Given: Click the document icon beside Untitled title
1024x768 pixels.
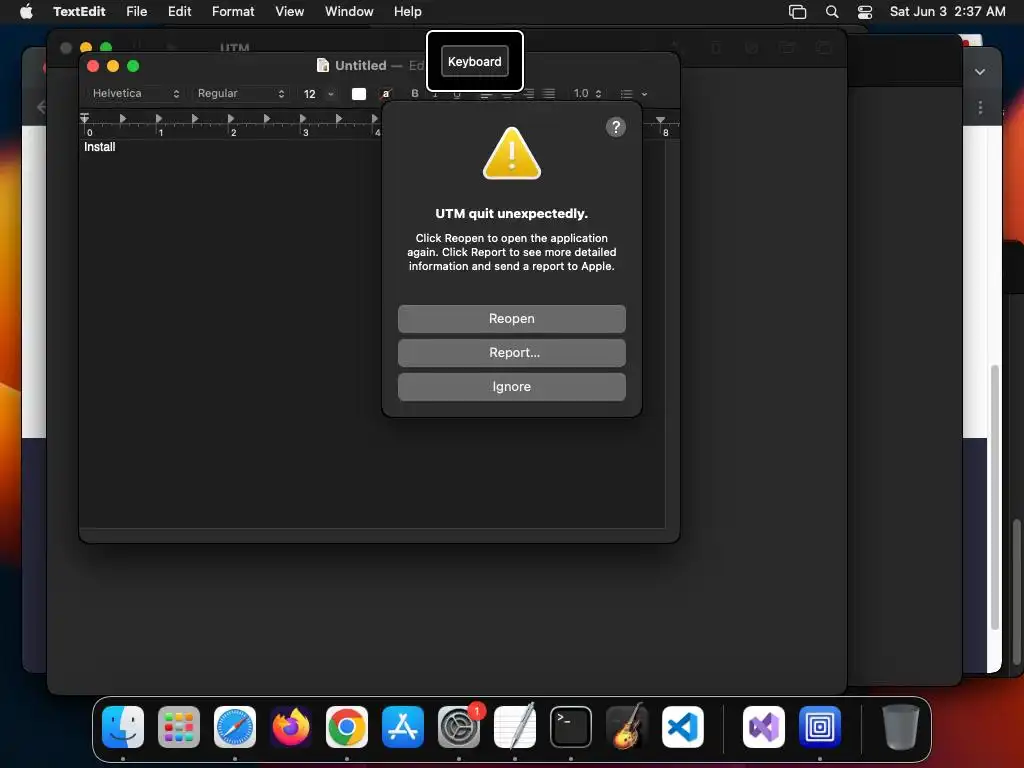Looking at the screenshot, I should (323, 65).
